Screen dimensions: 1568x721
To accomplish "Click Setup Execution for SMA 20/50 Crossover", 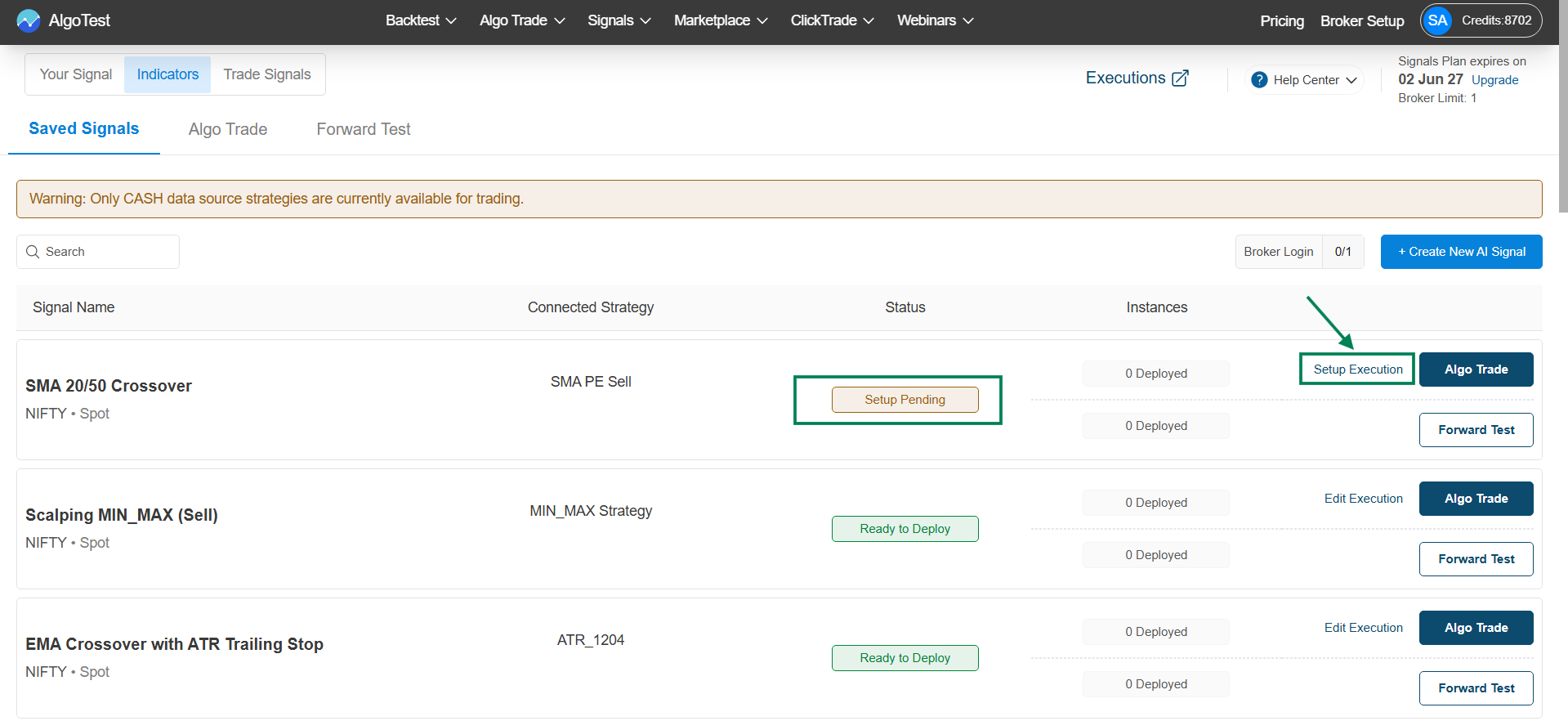I will pyautogui.click(x=1357, y=369).
